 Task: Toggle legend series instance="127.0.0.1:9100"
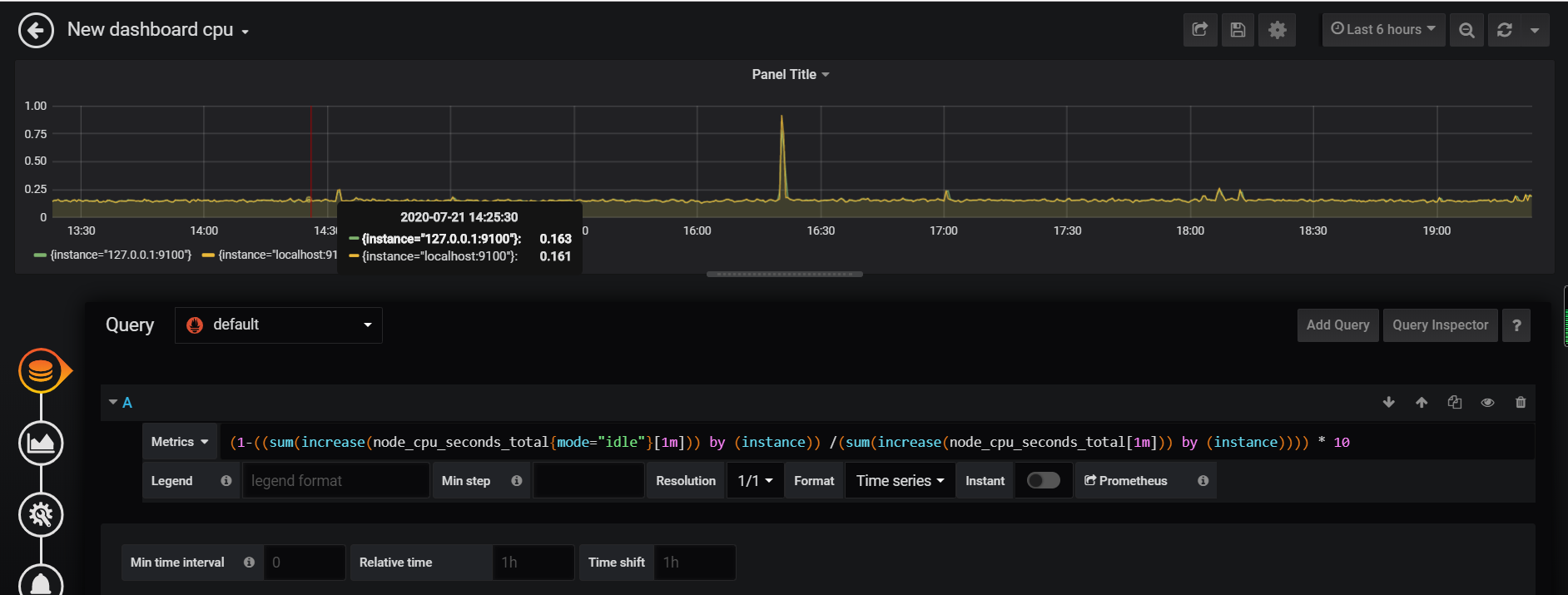tap(121, 255)
